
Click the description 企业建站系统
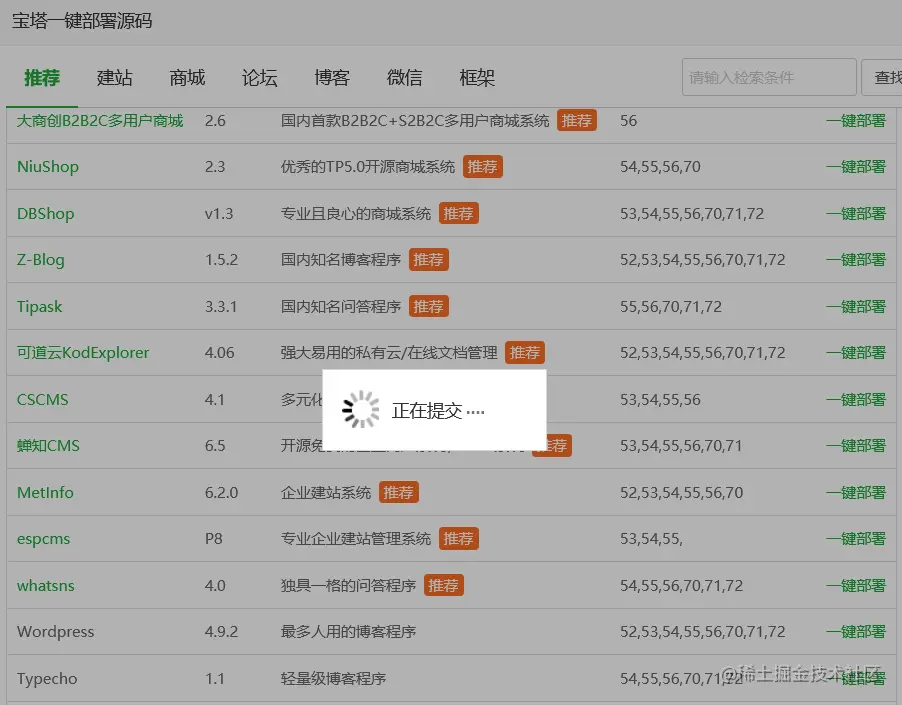point(326,493)
